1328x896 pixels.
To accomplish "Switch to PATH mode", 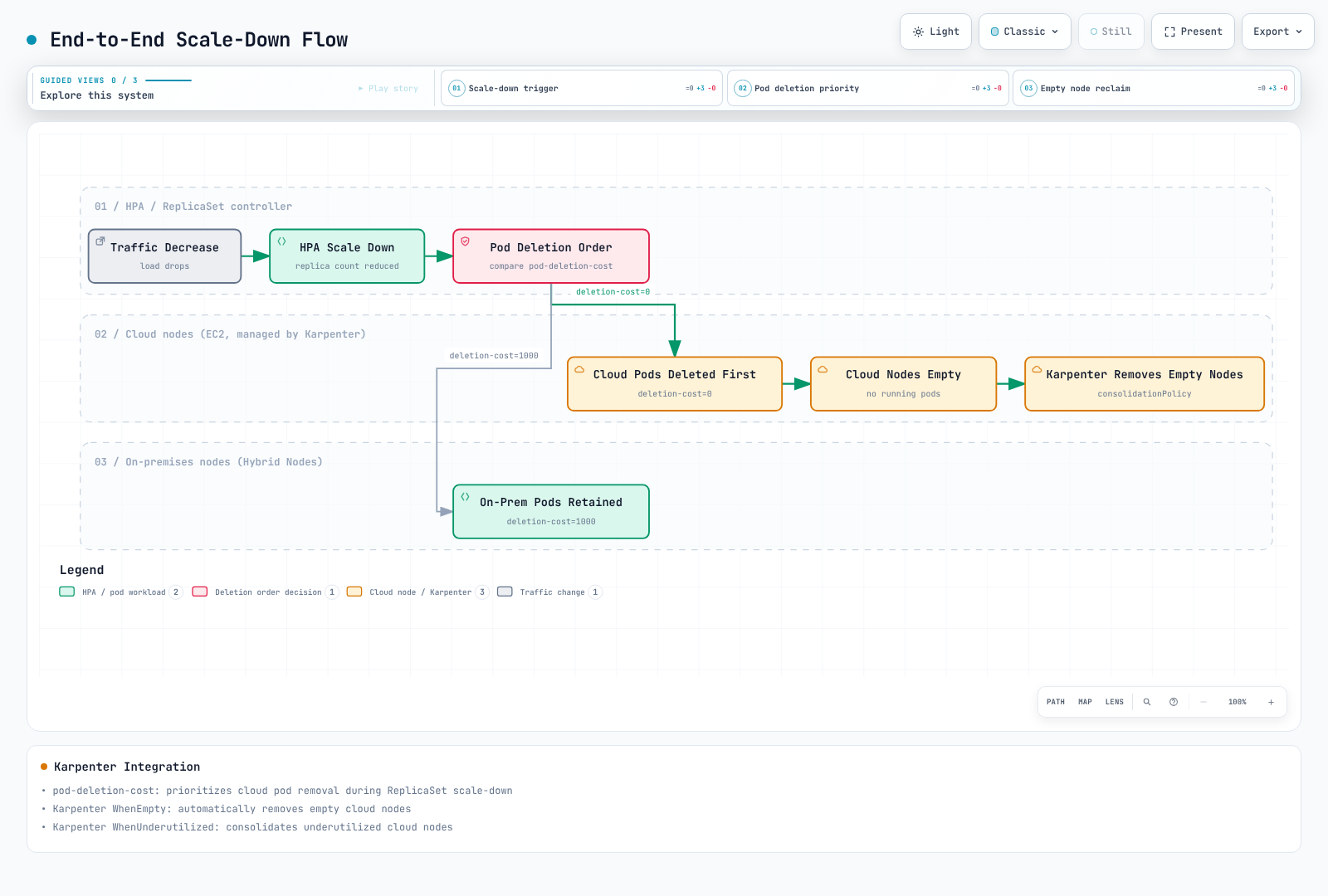I will coord(1056,702).
